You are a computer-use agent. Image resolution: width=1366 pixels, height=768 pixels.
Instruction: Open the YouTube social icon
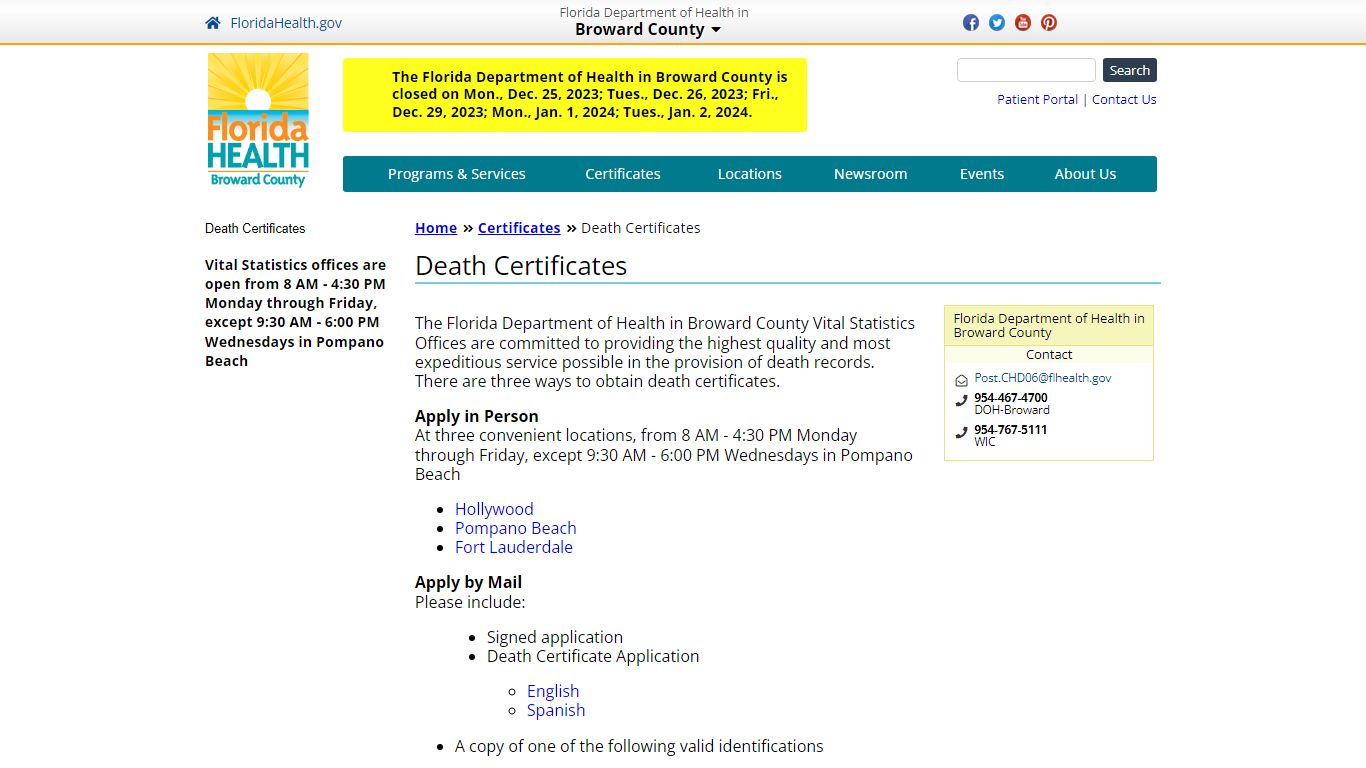point(1023,23)
